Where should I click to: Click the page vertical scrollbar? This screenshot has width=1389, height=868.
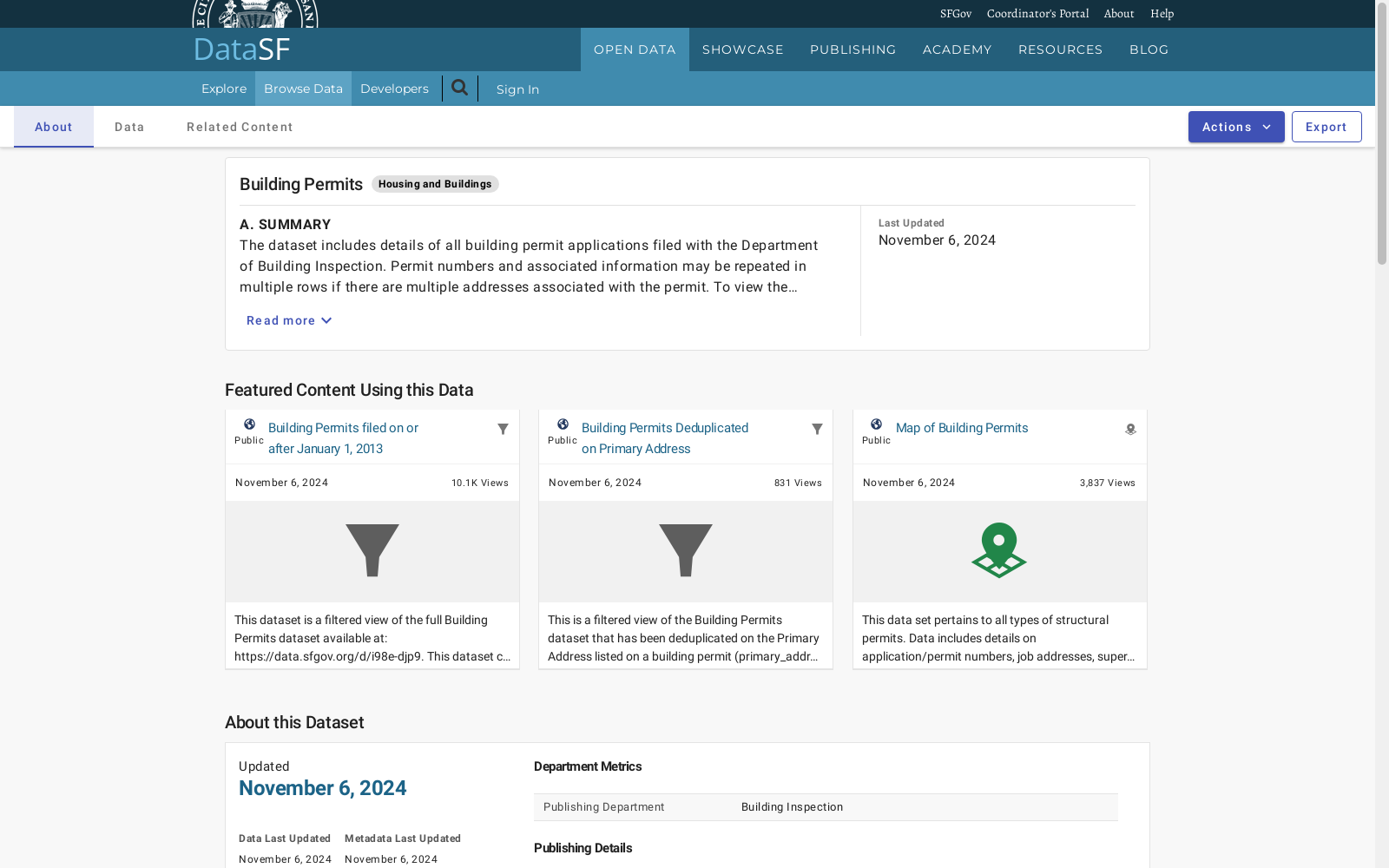(1382, 135)
